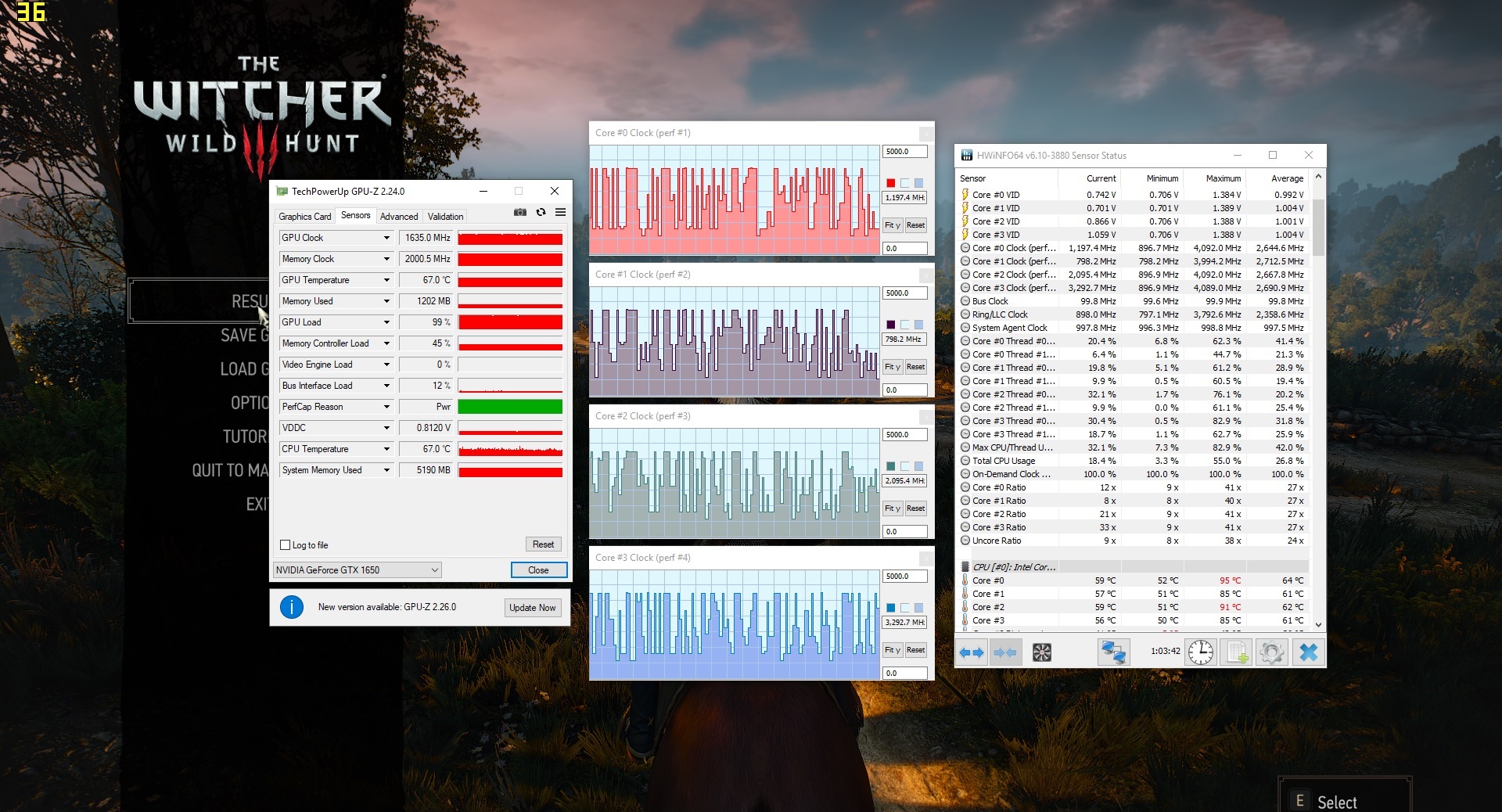Click Fit y on Core #1 Clock graph
Viewport: 1502px width, 812px height.
[893, 367]
